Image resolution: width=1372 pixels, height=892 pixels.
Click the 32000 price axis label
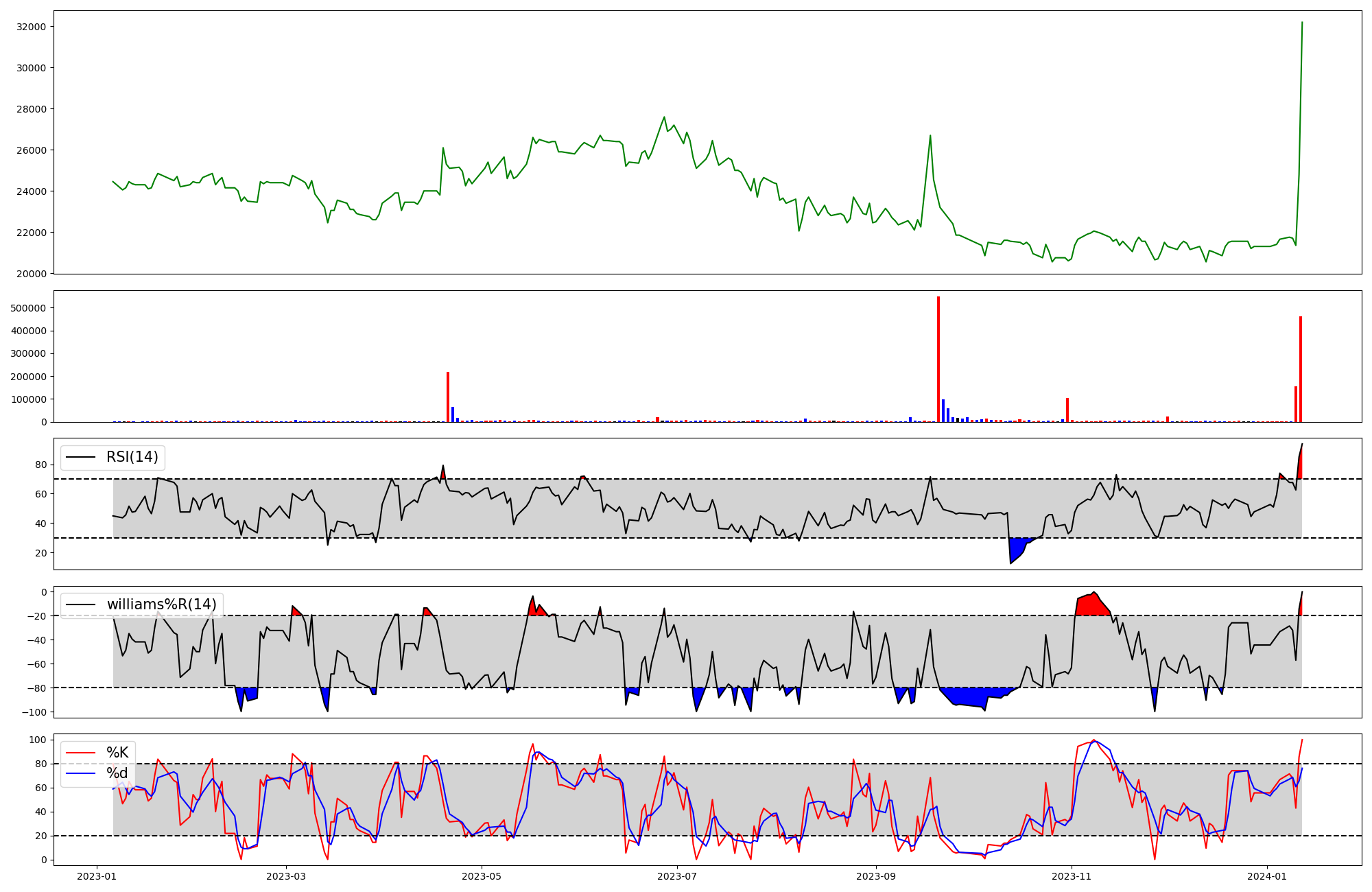(32, 27)
